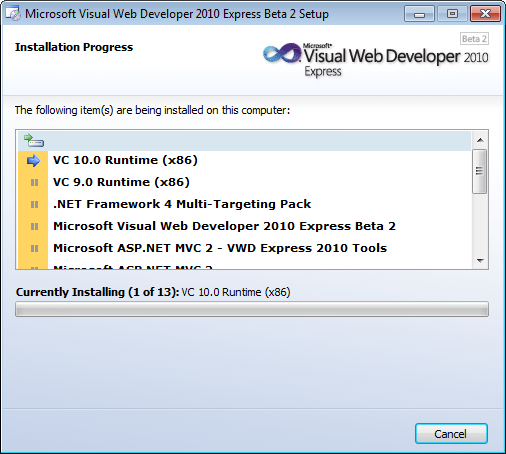
Task: Click the scroll down arrow of the list
Action: 480,260
